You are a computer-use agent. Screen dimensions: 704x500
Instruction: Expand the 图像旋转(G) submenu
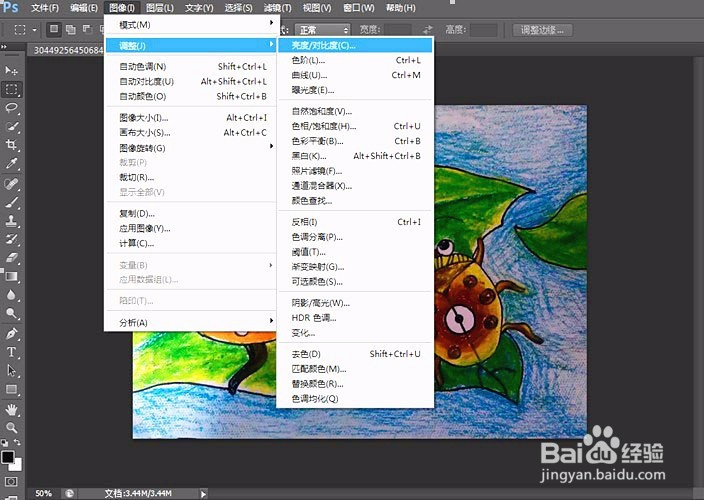(x=192, y=148)
